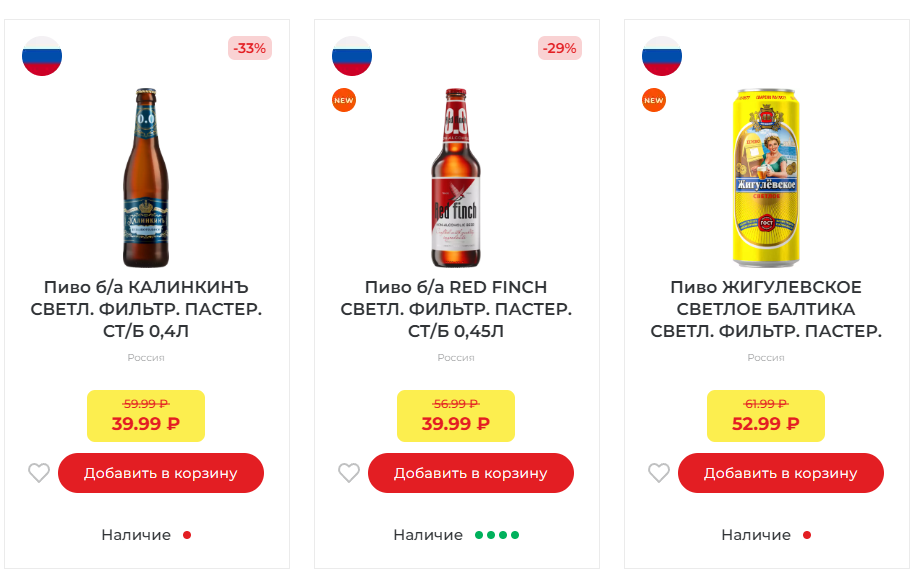Image resolution: width=920 pixels, height=575 pixels.
Task: Open Жигулевское Балтика beer title link
Action: point(766,309)
